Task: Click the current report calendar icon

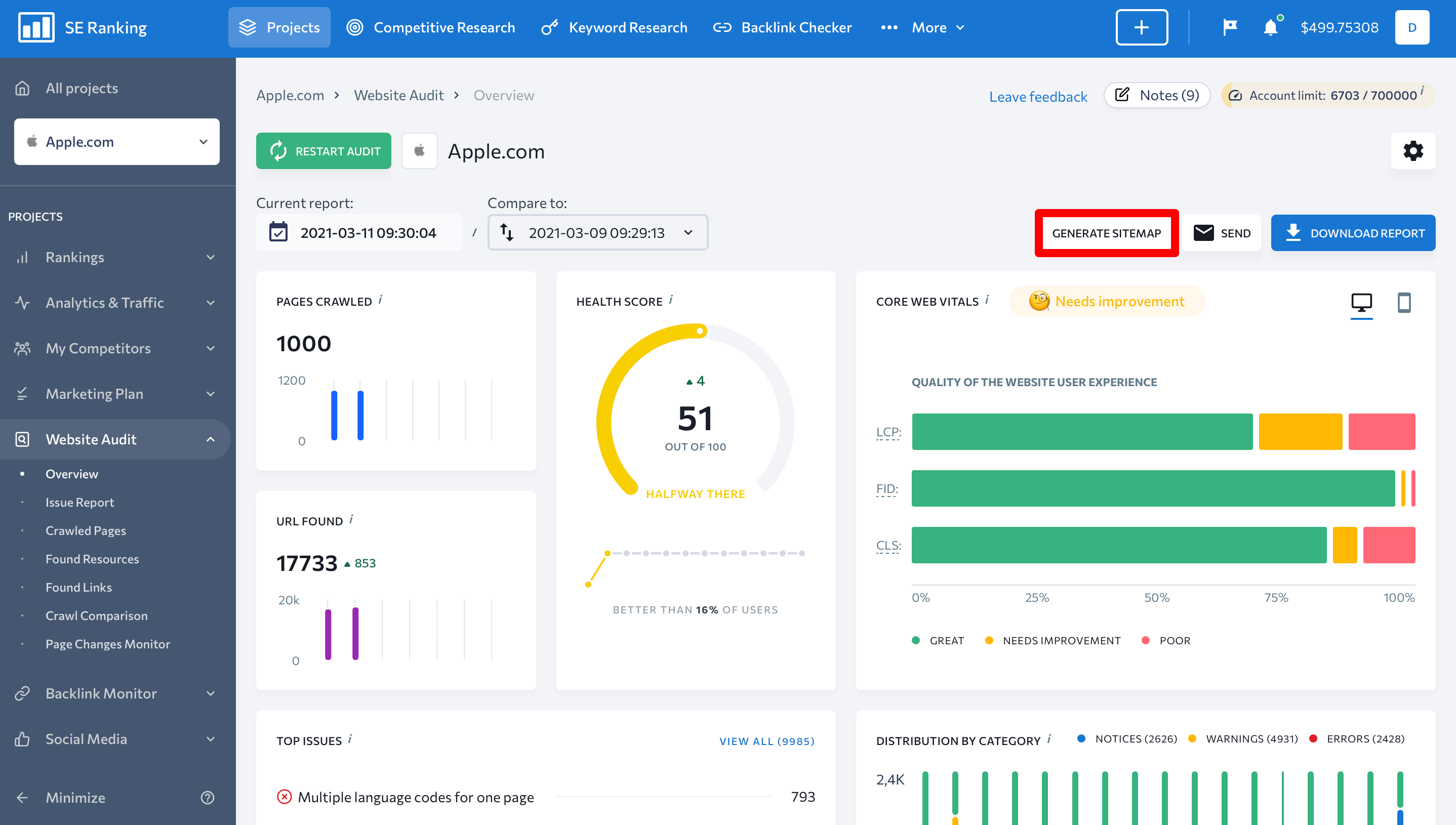Action: (x=278, y=232)
